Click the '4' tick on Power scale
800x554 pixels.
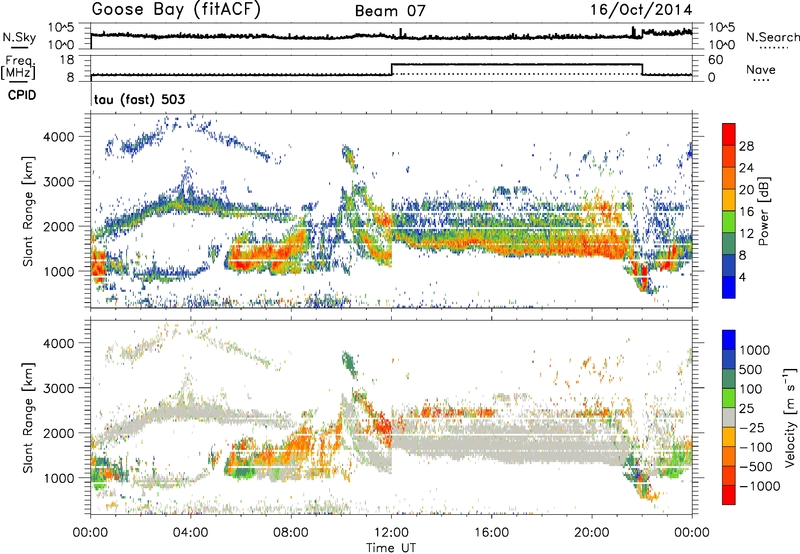click(742, 277)
